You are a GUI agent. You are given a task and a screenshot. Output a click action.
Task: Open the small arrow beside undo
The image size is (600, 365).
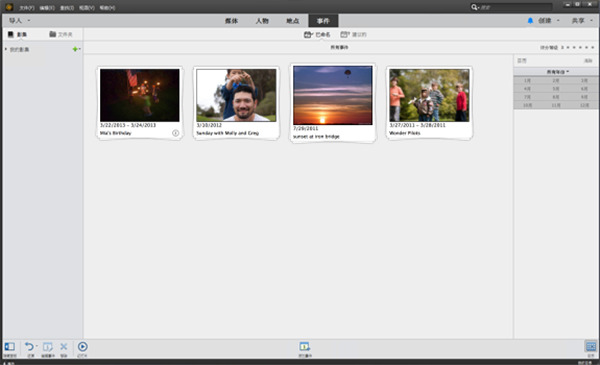point(37,346)
